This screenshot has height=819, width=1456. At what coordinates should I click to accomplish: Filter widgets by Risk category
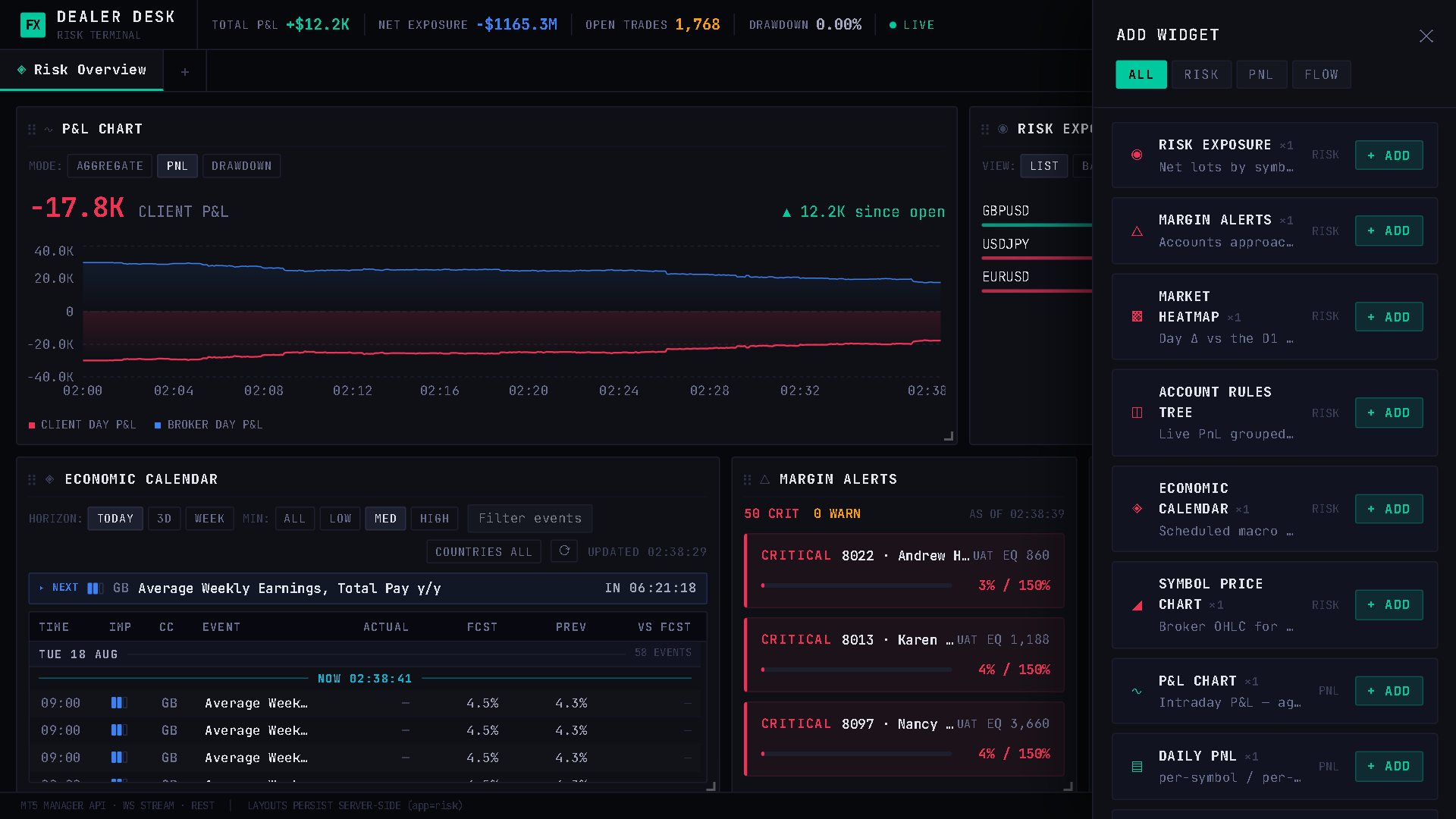[x=1201, y=74]
